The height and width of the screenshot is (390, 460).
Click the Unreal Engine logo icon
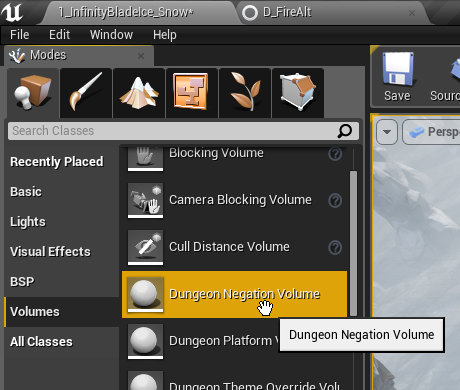click(12, 12)
